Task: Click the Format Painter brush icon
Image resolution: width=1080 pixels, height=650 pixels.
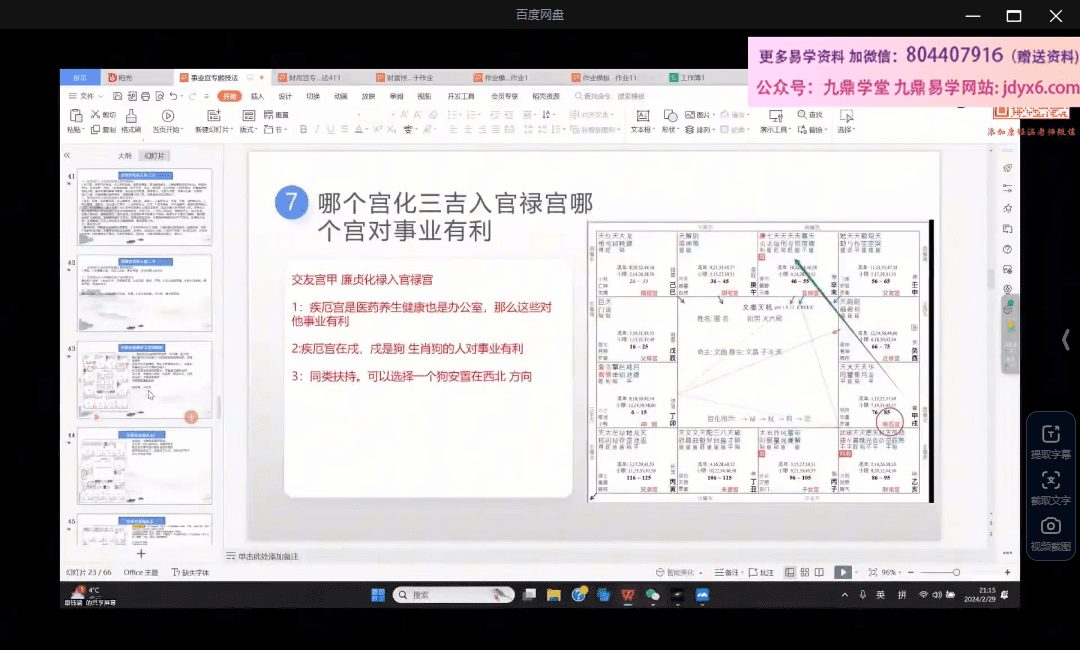Action: 130,116
